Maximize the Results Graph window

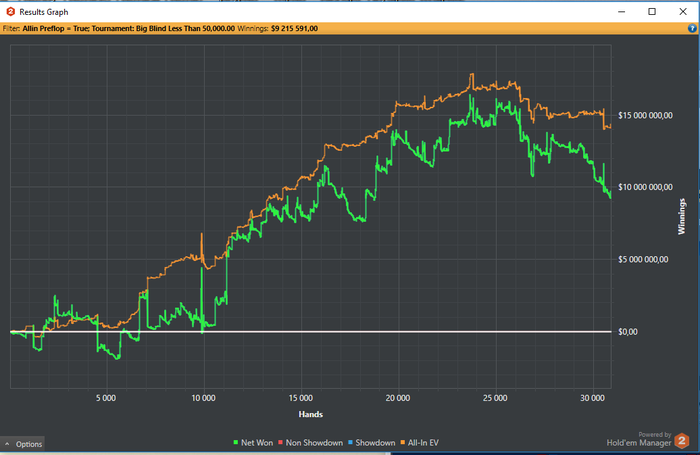click(x=652, y=12)
